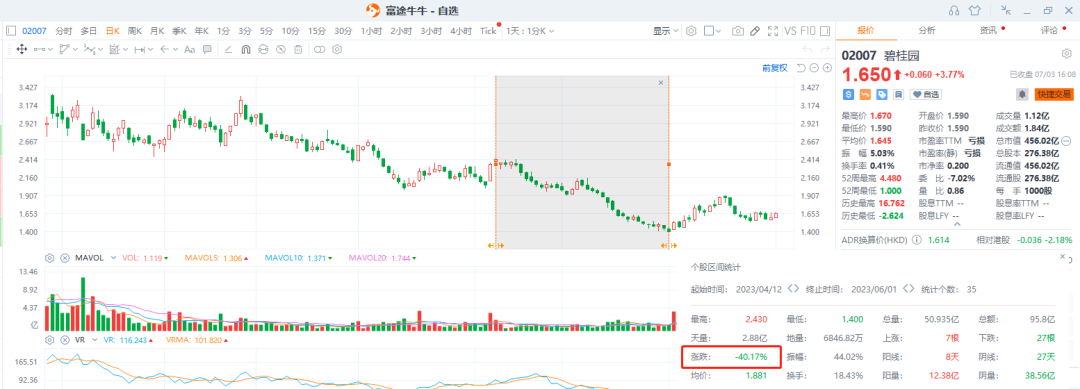Remove the VR indicator
The image size is (1080, 389).
[x=65, y=340]
